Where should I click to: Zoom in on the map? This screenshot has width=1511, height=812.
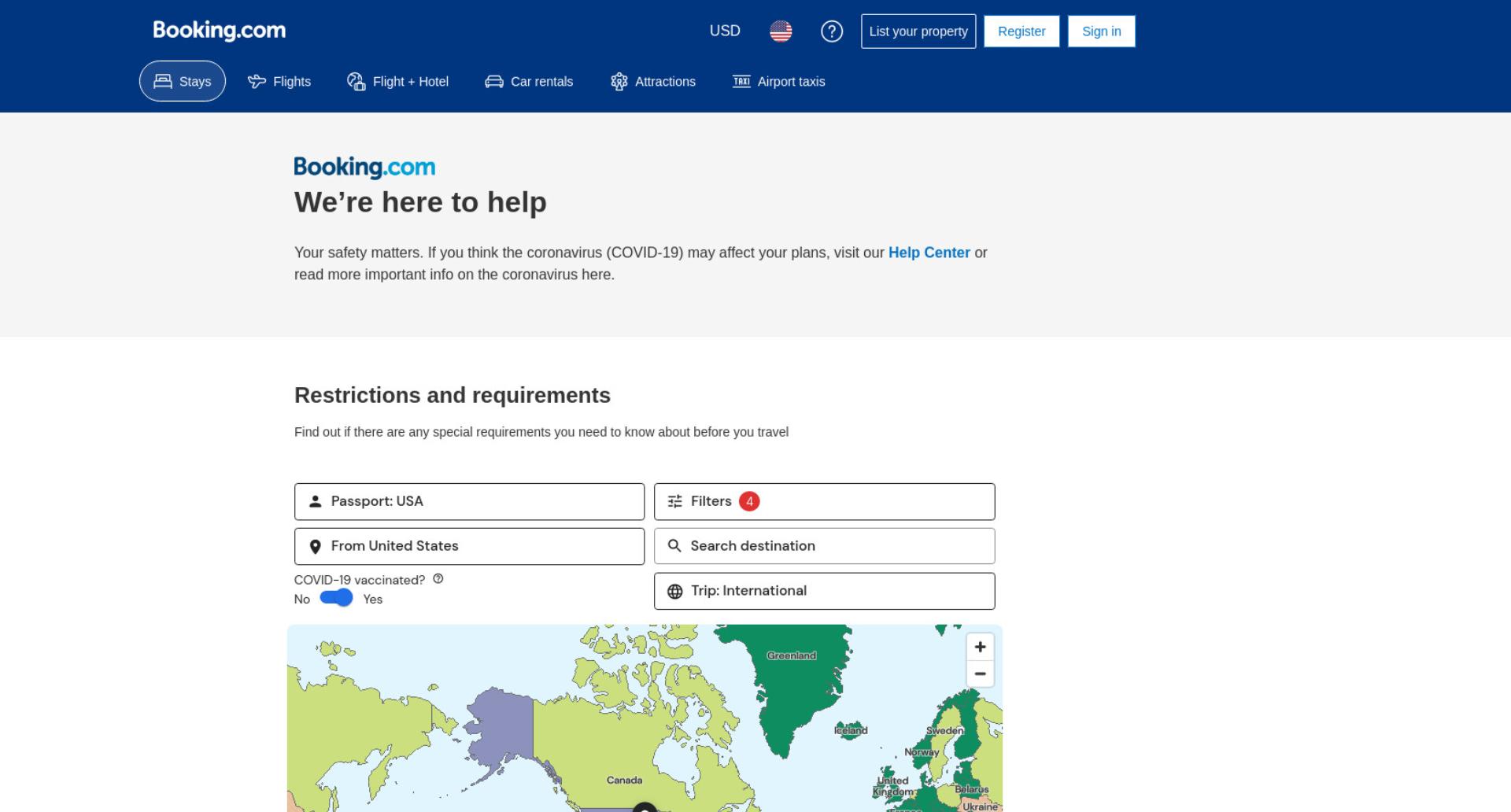980,647
